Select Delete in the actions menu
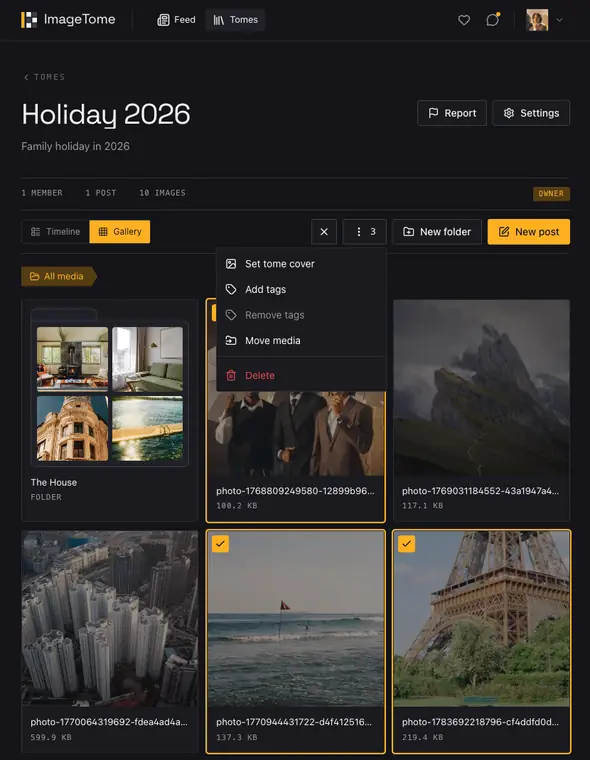This screenshot has height=760, width=590. 301,375
